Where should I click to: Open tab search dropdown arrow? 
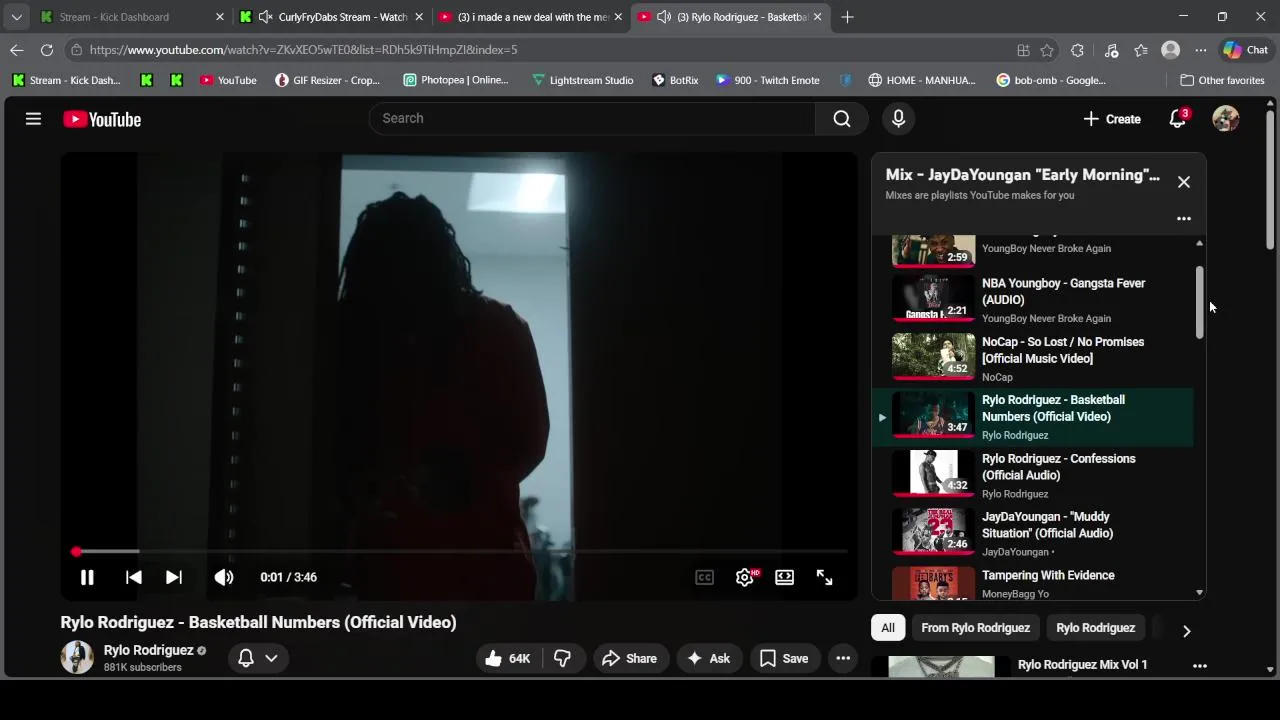point(17,17)
